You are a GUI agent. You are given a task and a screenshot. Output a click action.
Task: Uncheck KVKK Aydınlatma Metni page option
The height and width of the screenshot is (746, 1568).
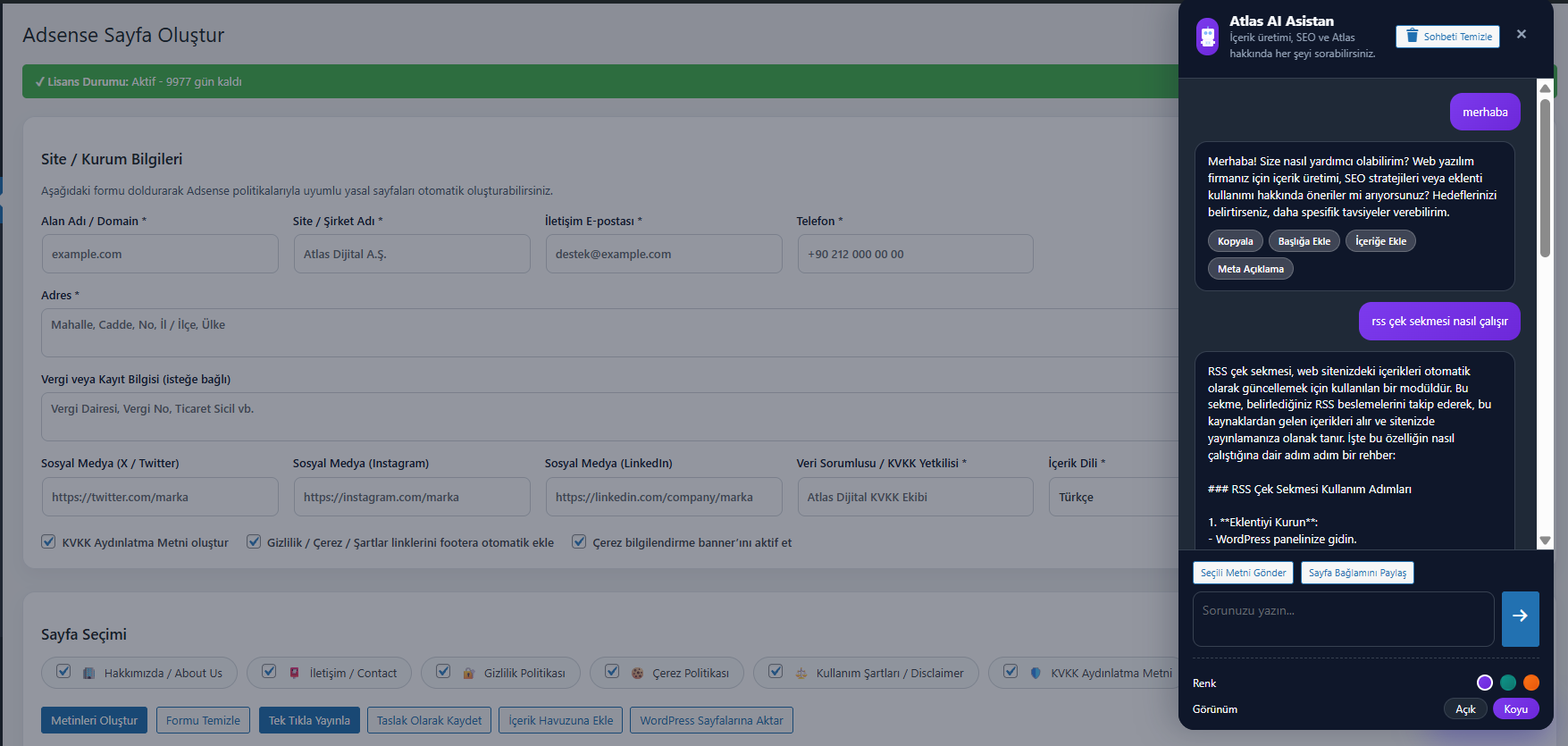(1010, 671)
